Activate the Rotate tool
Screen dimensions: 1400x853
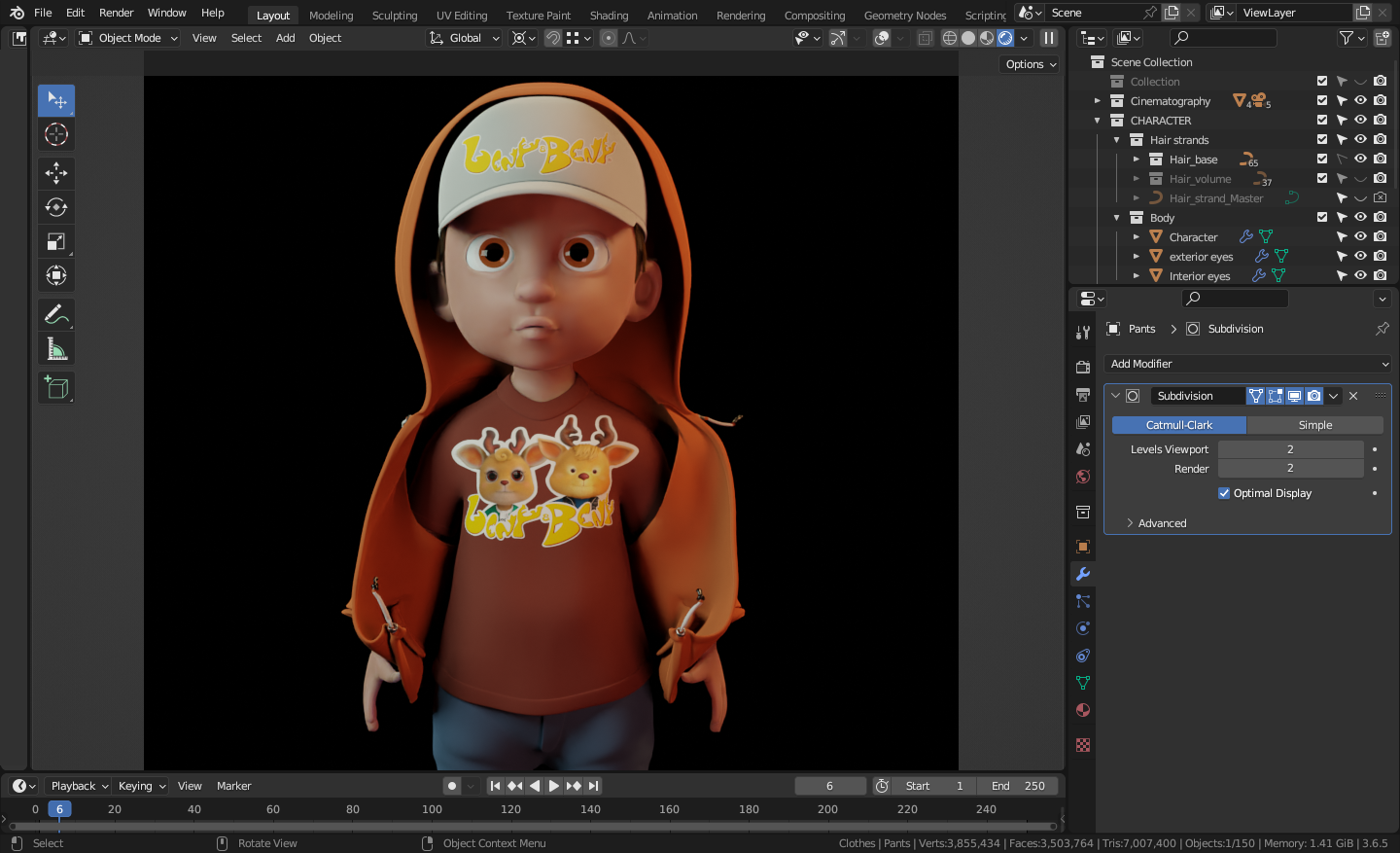point(56,207)
